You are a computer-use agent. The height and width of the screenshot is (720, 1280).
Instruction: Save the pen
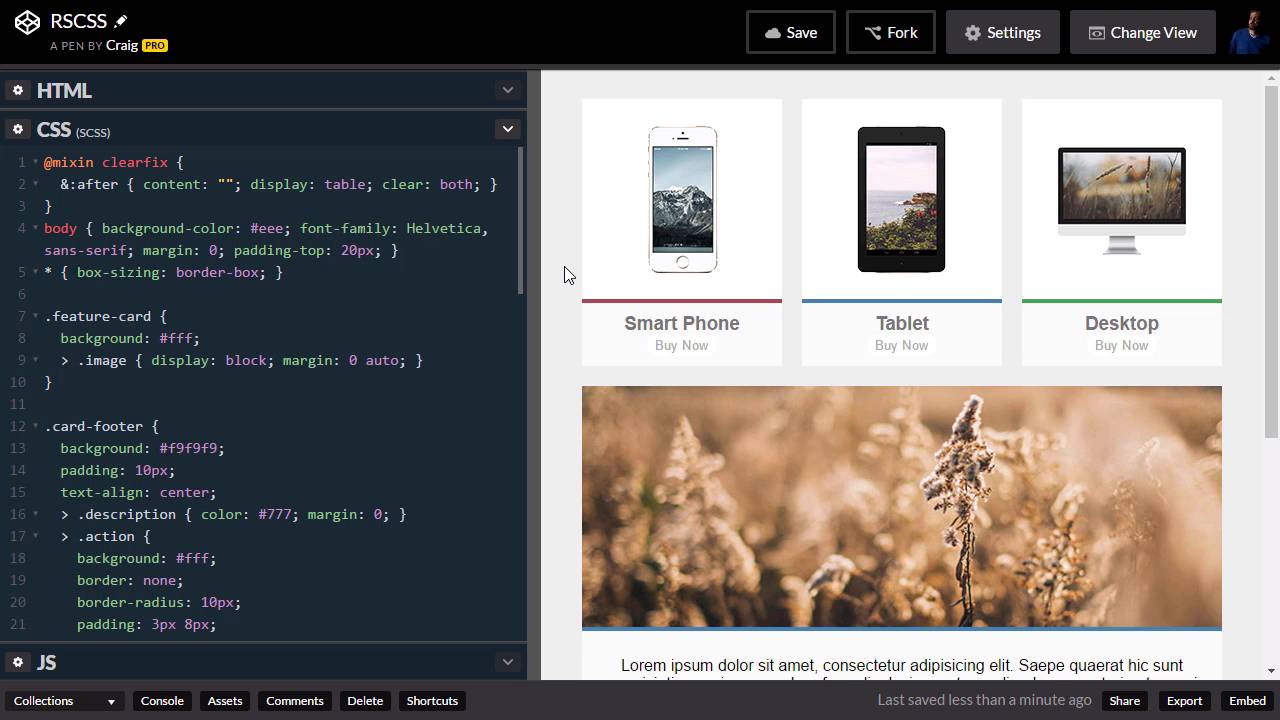(790, 33)
